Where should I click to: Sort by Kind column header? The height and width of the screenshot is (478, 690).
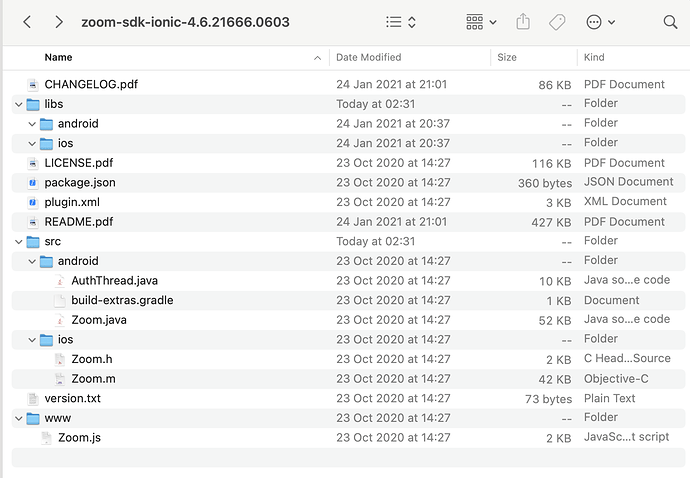pos(594,57)
